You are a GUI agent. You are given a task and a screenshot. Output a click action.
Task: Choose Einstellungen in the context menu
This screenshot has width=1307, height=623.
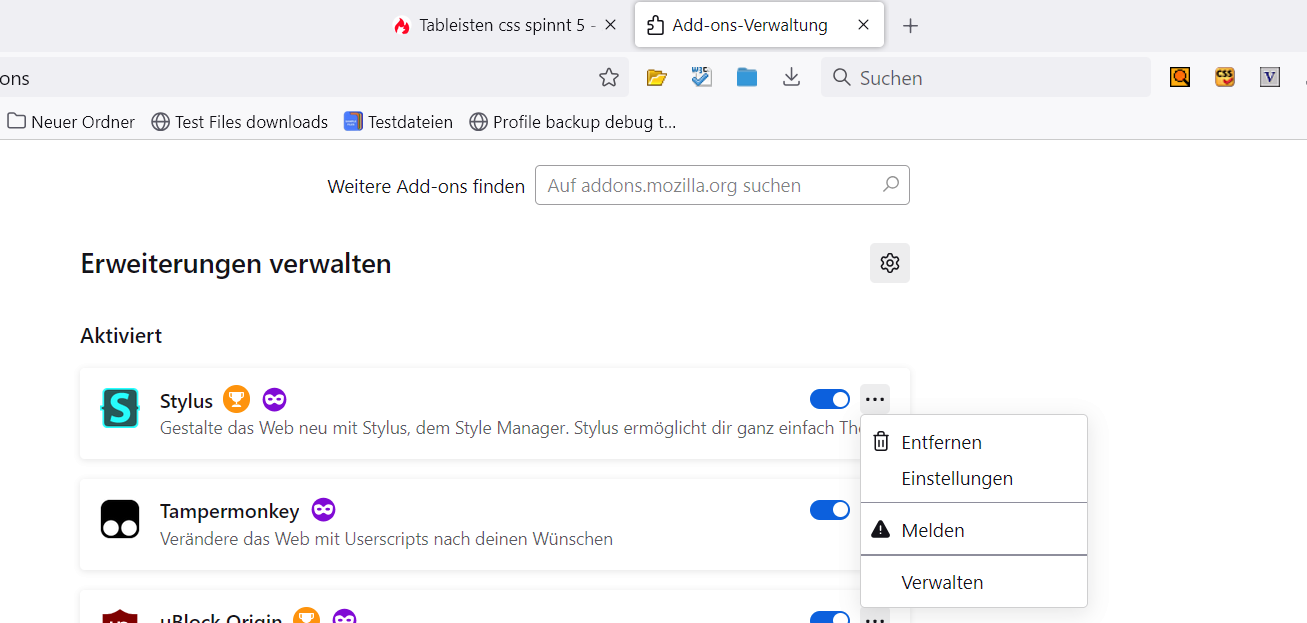click(x=956, y=479)
